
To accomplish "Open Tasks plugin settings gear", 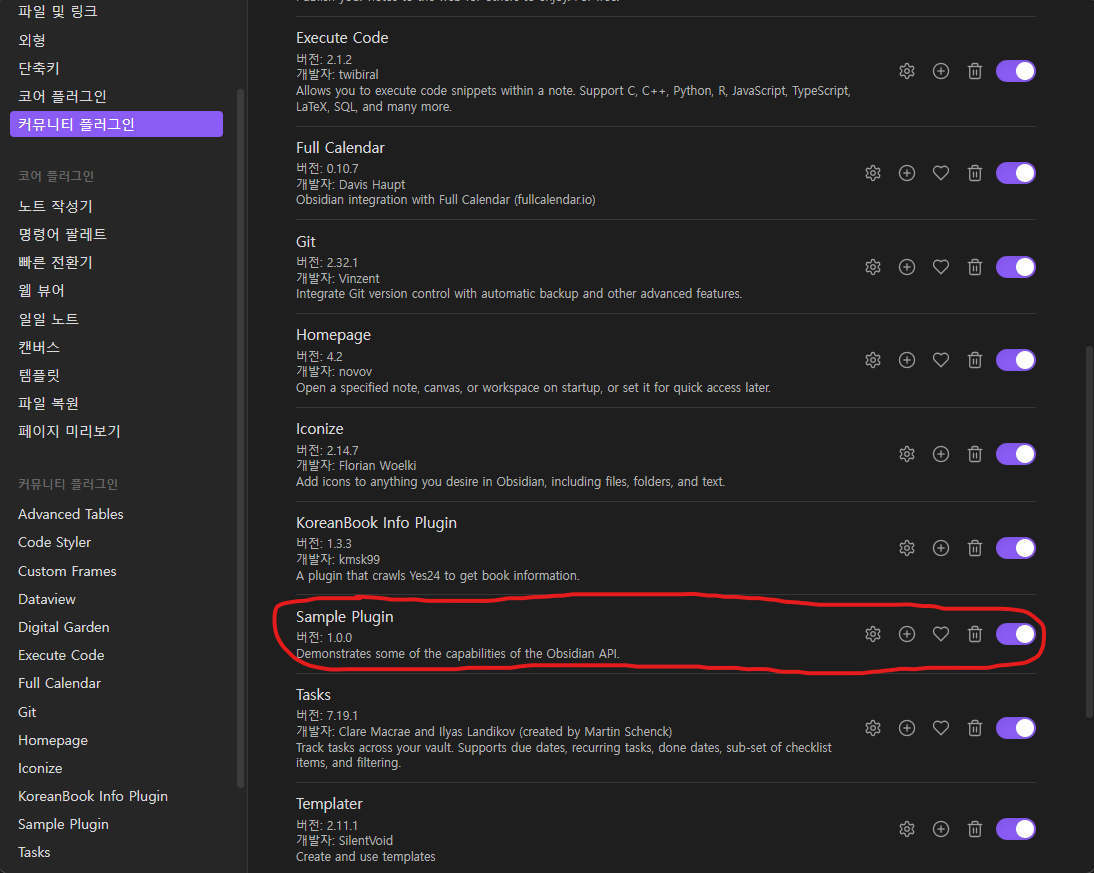I will tap(873, 728).
